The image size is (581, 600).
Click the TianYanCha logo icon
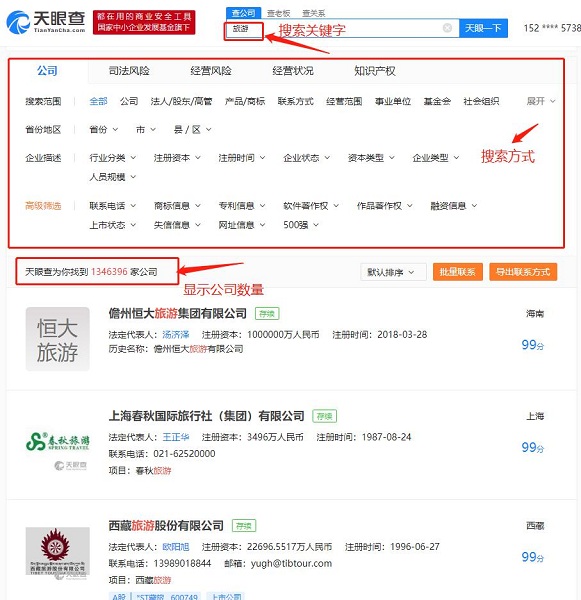coord(18,22)
